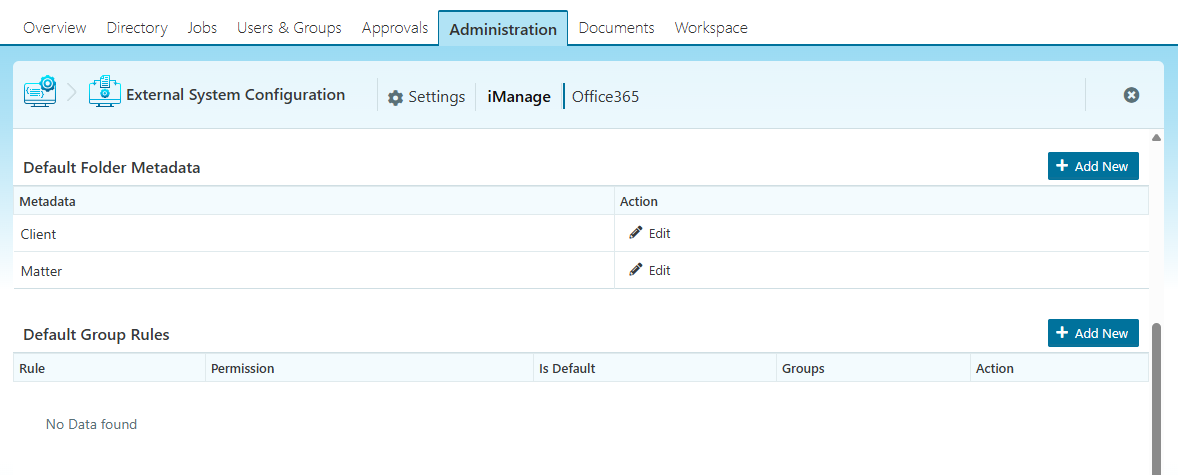The height and width of the screenshot is (475, 1178).
Task: Edit the Matter metadata entry
Action: [x=650, y=270]
